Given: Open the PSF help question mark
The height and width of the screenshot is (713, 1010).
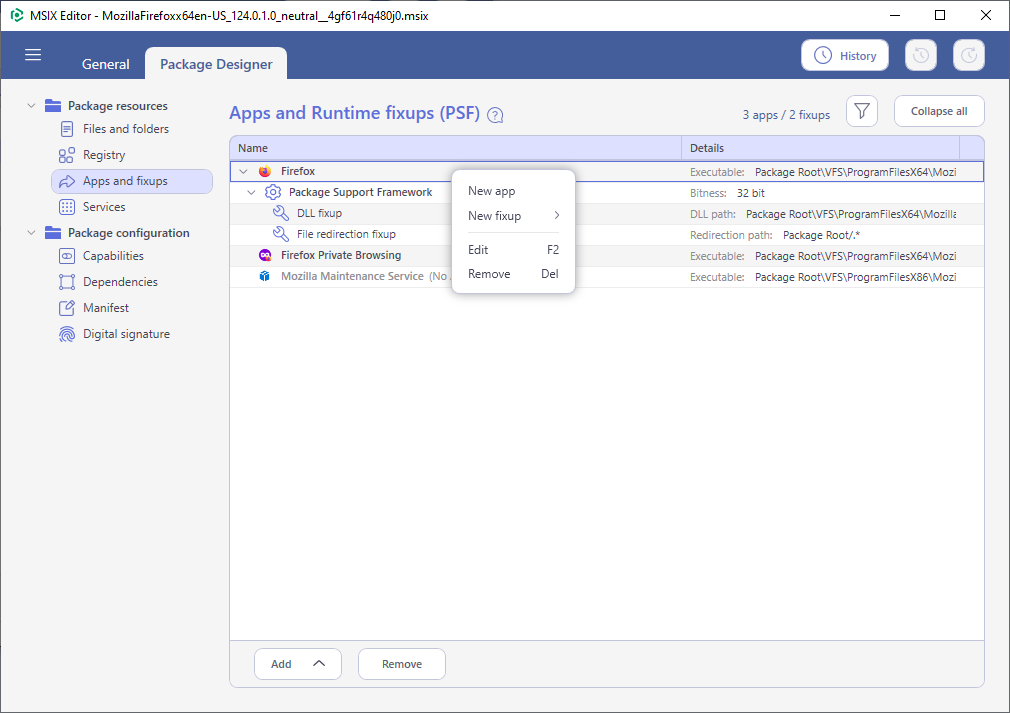Looking at the screenshot, I should pyautogui.click(x=495, y=115).
